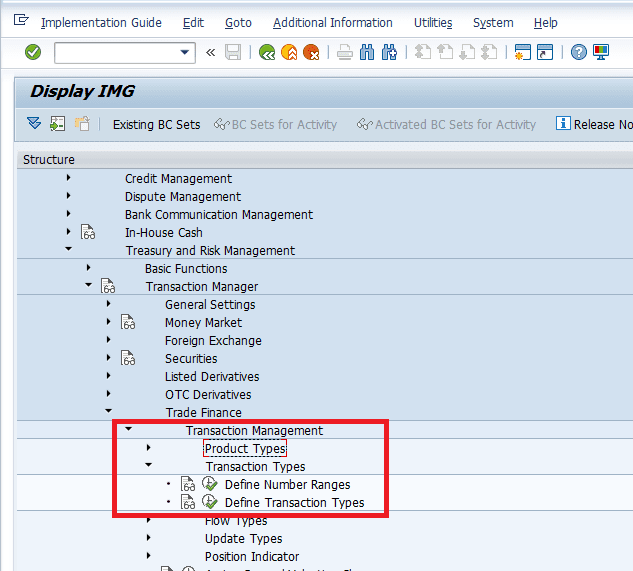Click the binoculars Find icon
The width and height of the screenshot is (633, 571).
coord(367,52)
